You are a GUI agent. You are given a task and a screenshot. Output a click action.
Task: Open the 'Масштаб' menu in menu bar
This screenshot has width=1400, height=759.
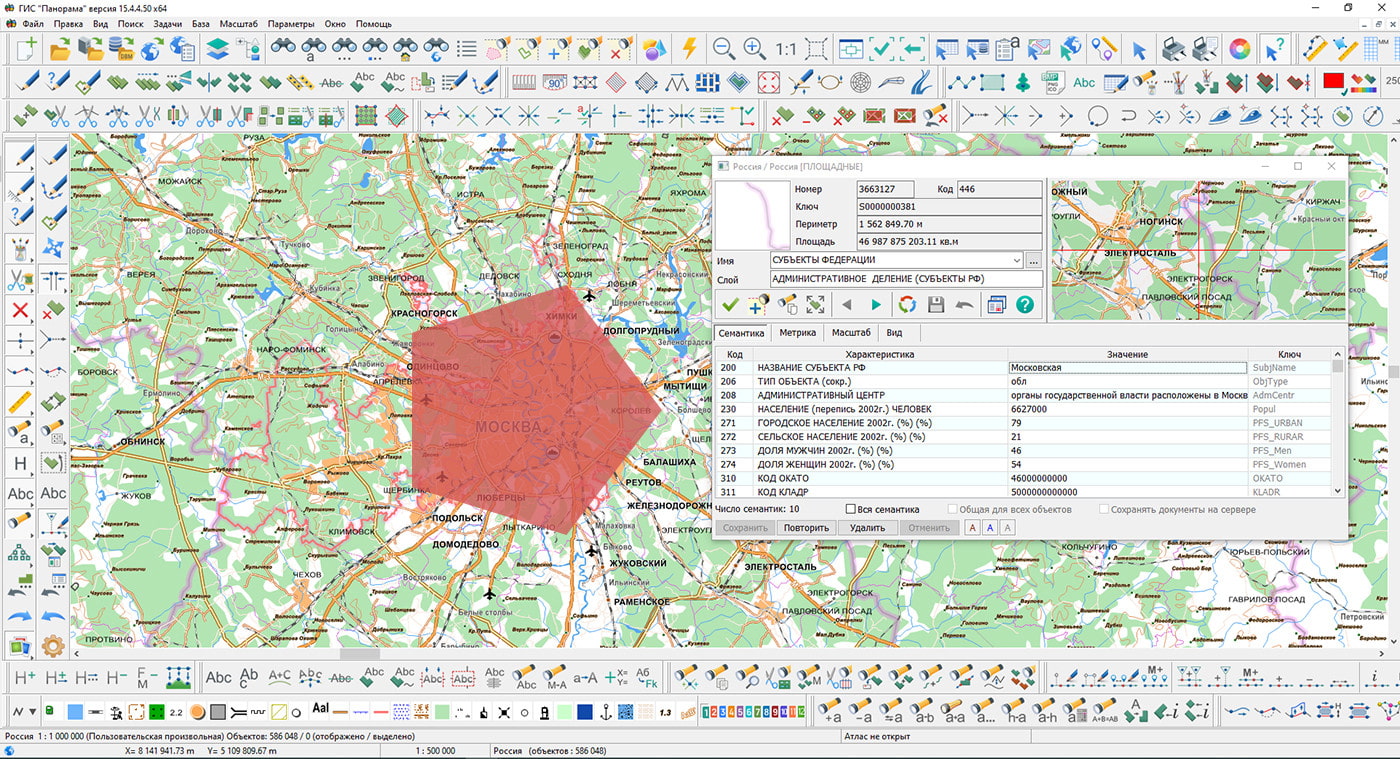coord(238,23)
